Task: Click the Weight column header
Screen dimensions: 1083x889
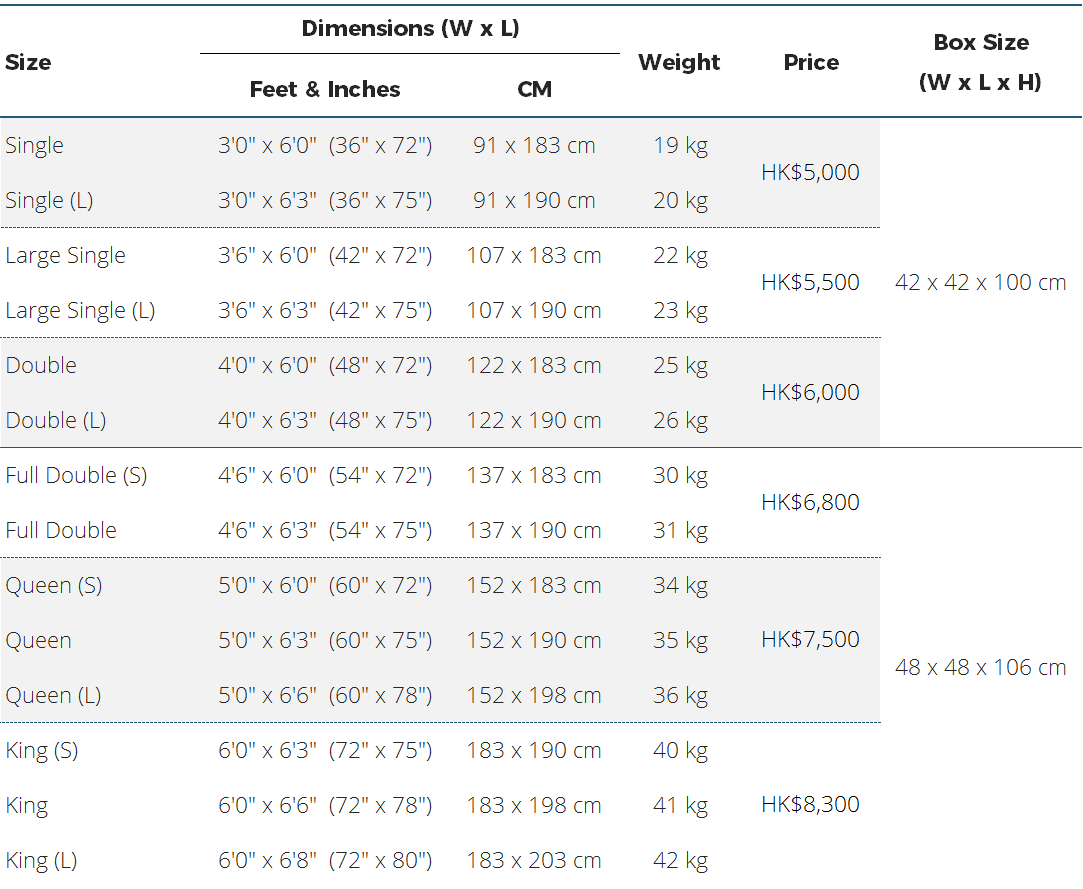Action: click(679, 62)
